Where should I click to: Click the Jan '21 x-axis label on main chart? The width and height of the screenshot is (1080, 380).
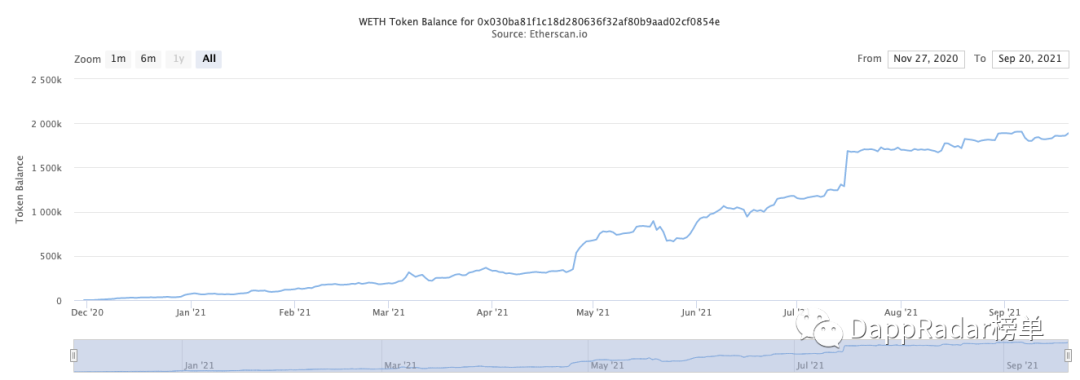point(191,313)
